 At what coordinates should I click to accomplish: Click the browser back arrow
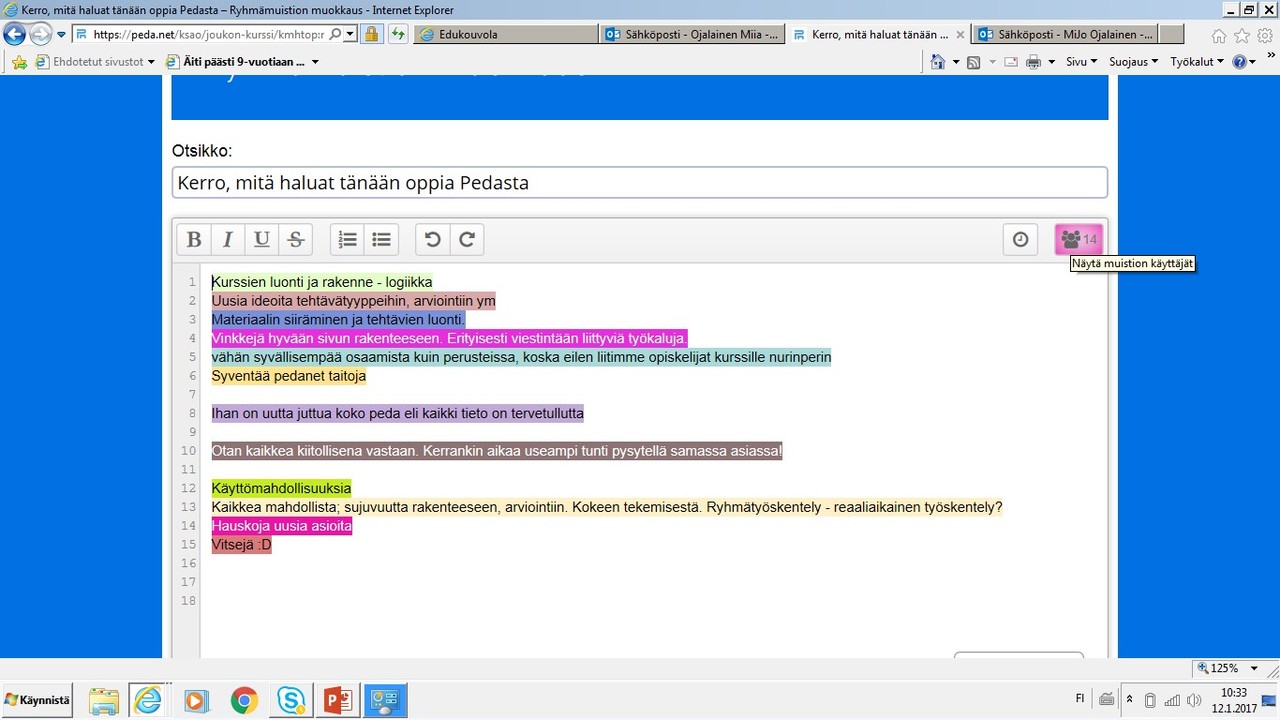tap(15, 34)
